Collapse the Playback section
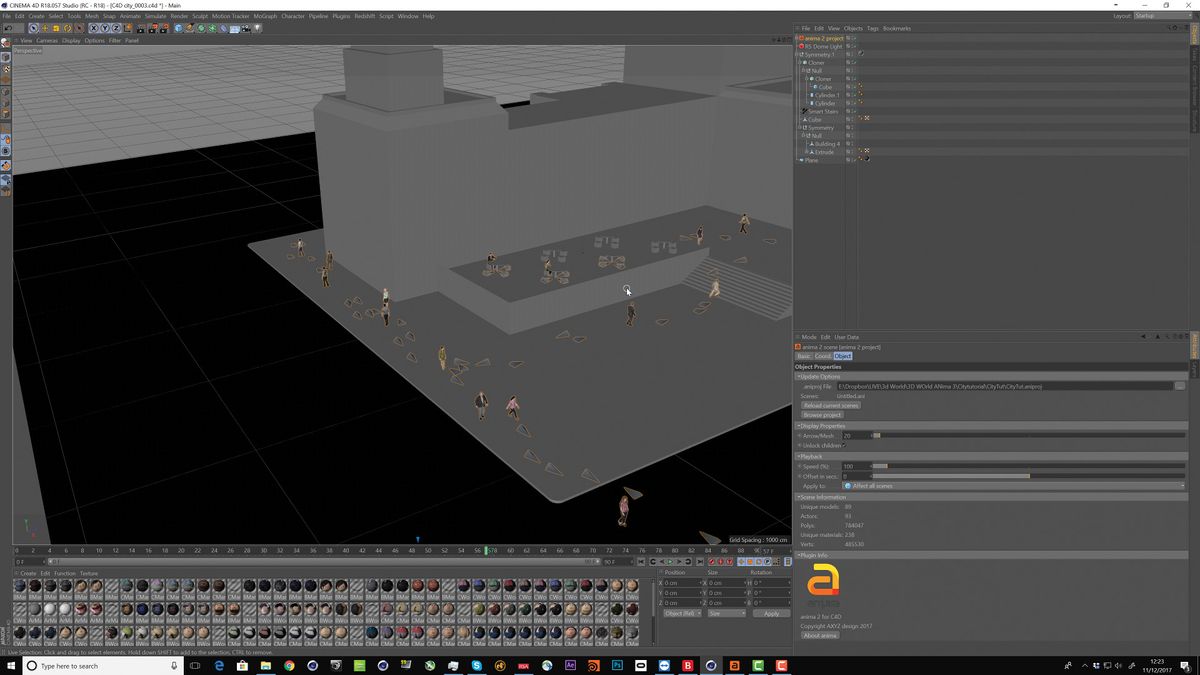The width and height of the screenshot is (1200, 675). click(798, 456)
